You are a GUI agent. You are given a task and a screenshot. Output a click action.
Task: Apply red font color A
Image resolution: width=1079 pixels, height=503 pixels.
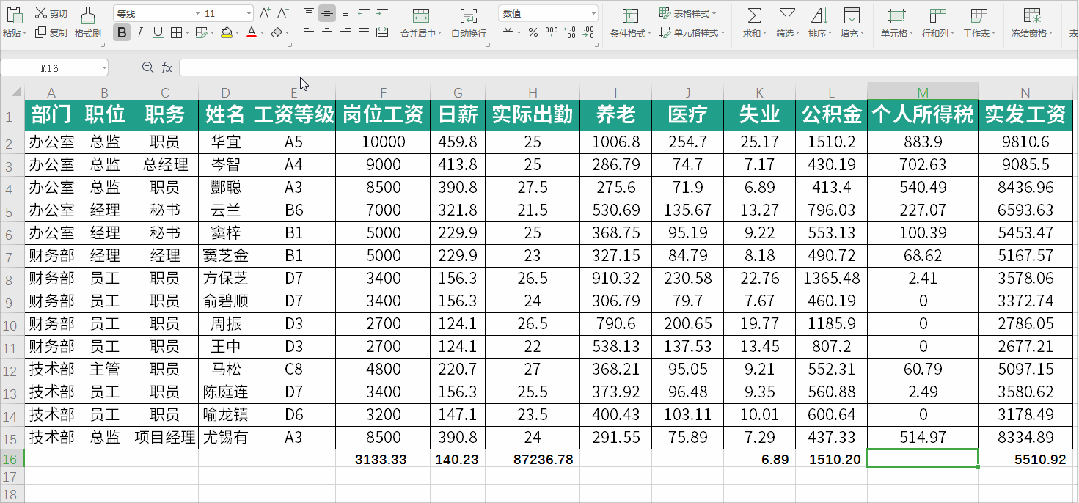251,32
